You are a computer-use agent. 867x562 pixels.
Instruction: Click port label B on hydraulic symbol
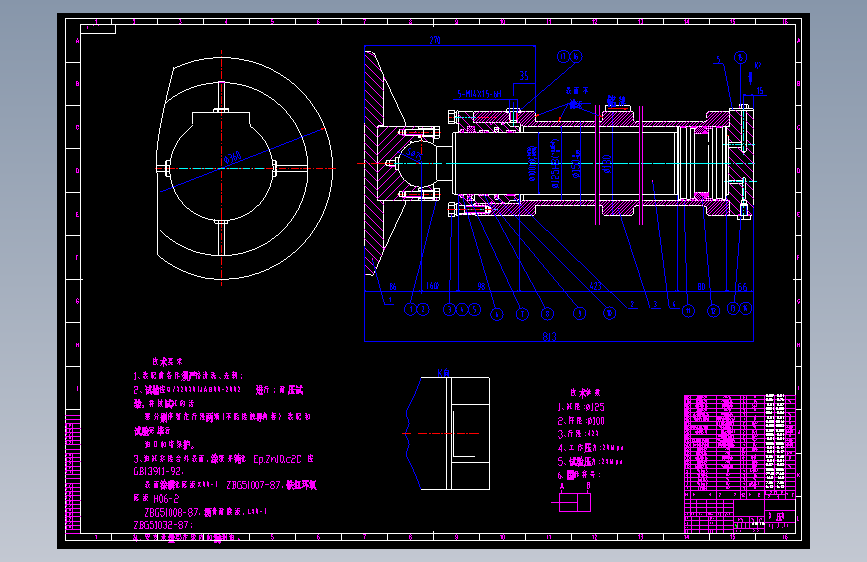click(588, 486)
